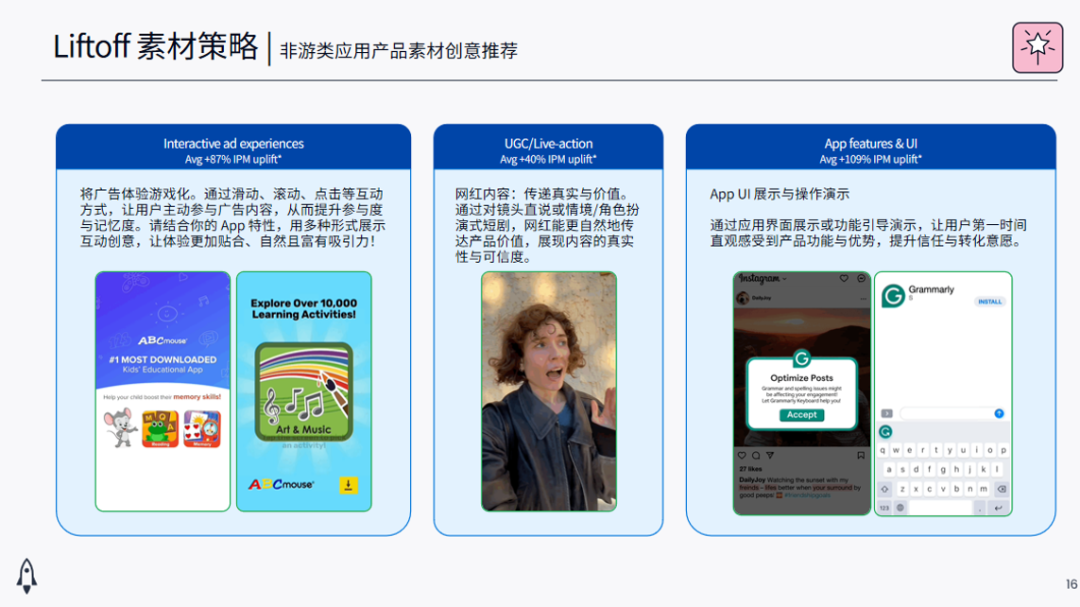Click the ABCmouse logo at ad bottom
The height and width of the screenshot is (607, 1080).
pos(281,484)
